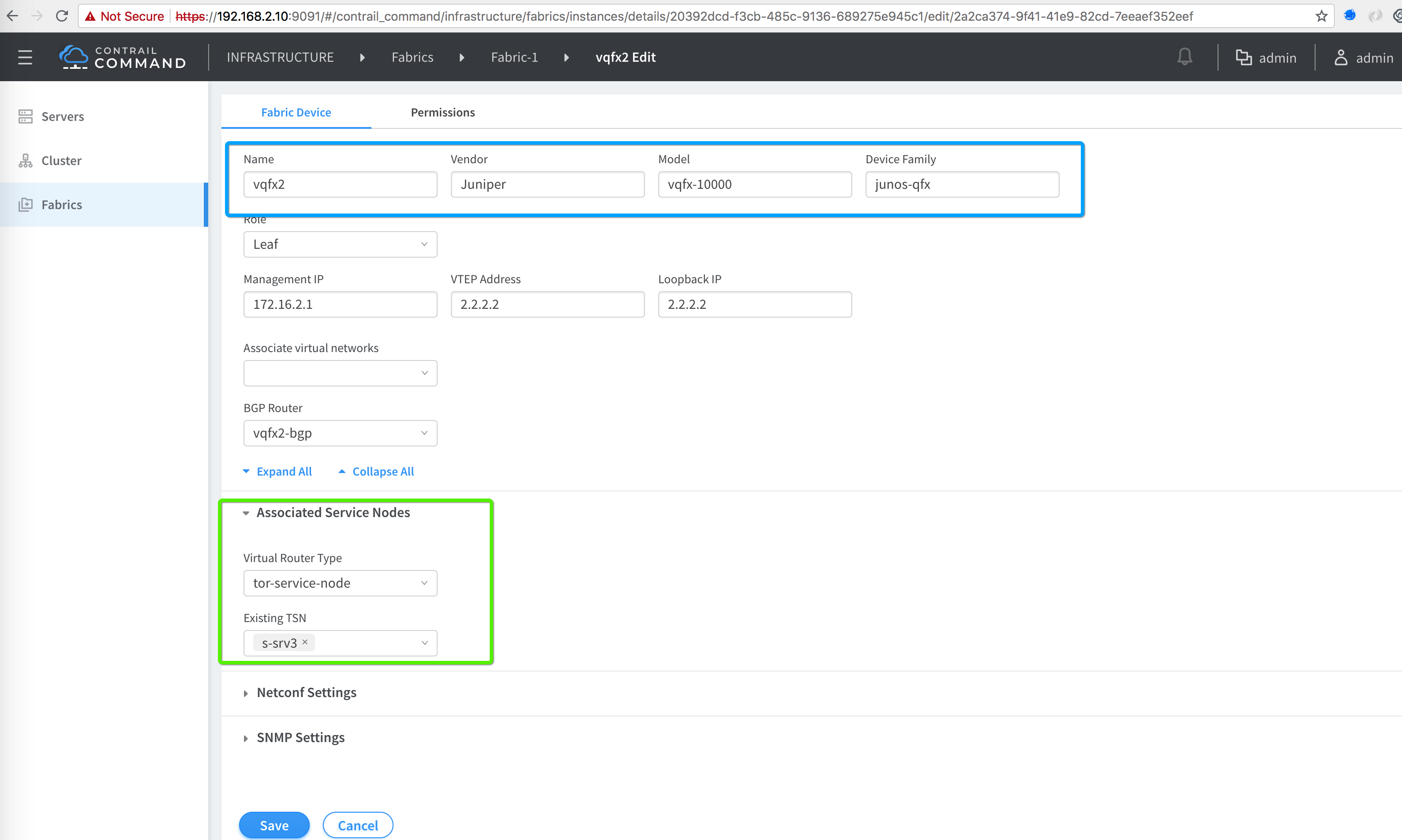
Task: Click the Loopback IP field
Action: click(x=754, y=304)
